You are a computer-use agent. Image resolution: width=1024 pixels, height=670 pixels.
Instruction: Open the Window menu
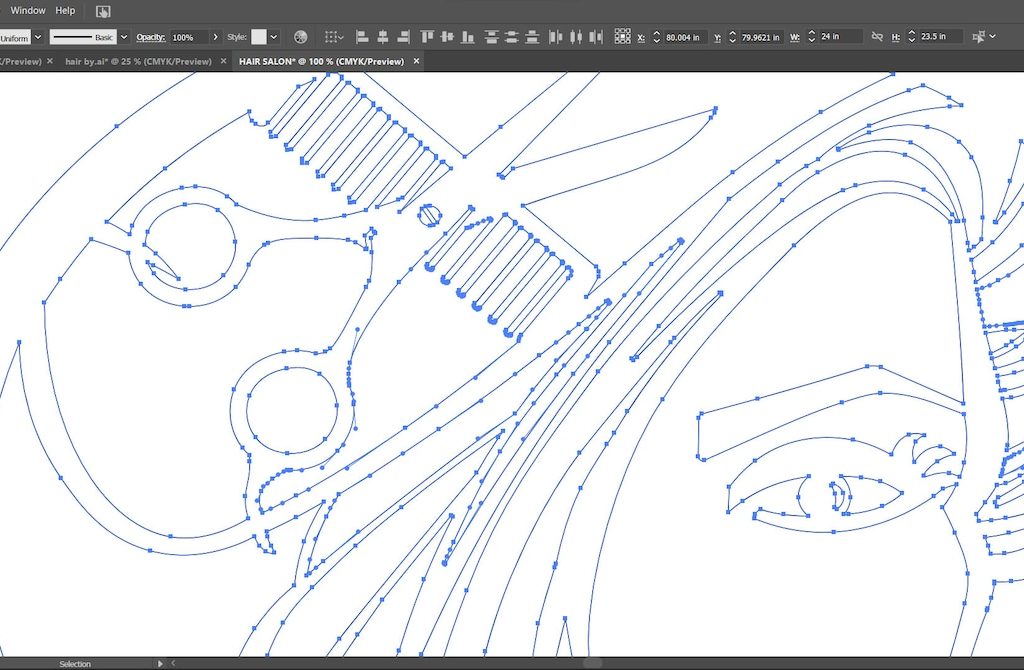click(x=28, y=10)
